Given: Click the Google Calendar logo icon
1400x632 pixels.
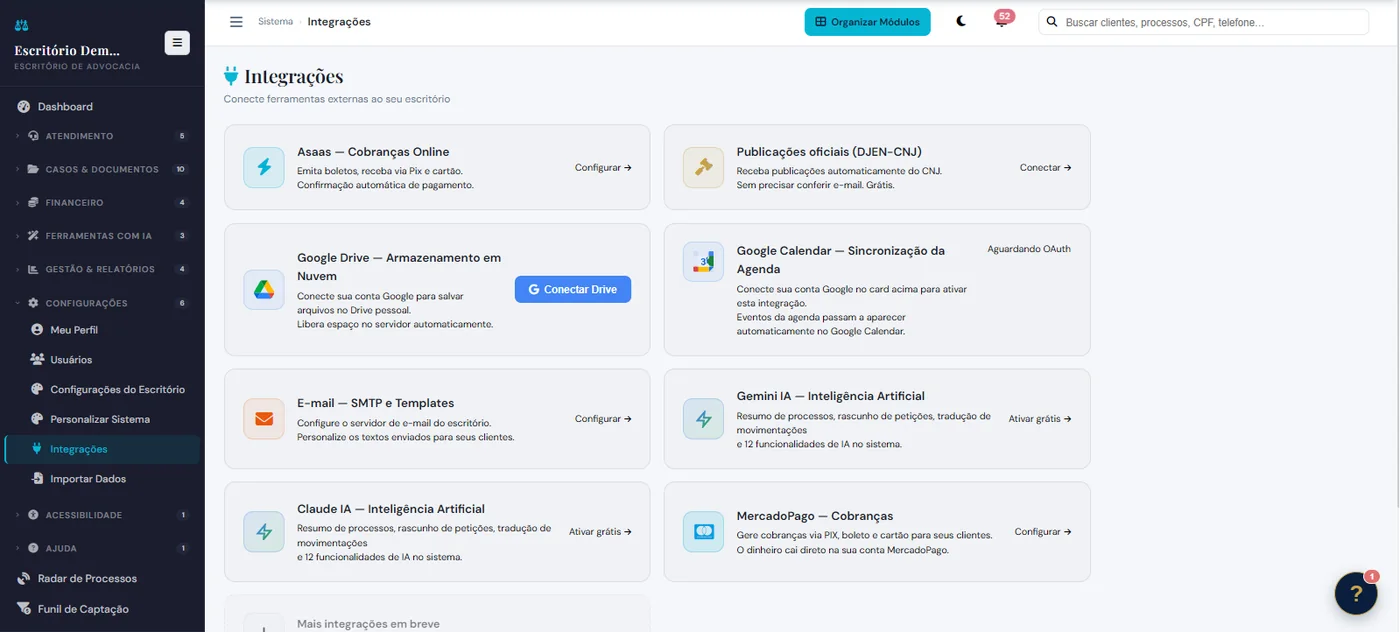Looking at the screenshot, I should 704,262.
